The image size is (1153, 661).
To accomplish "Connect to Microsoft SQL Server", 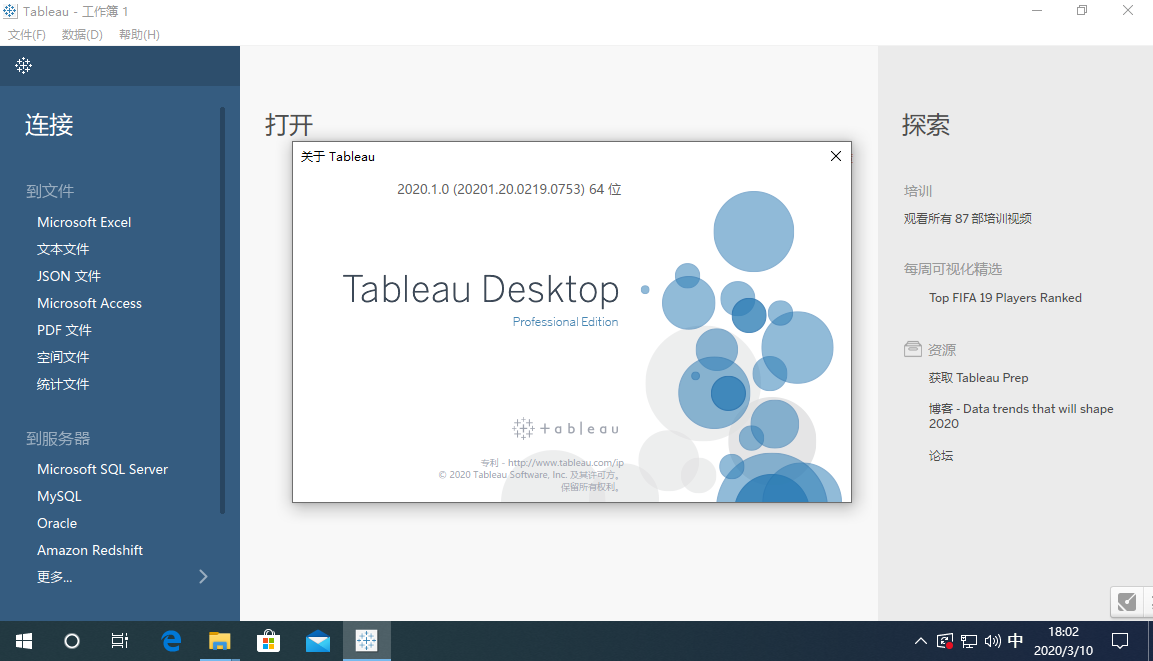I will tap(102, 469).
